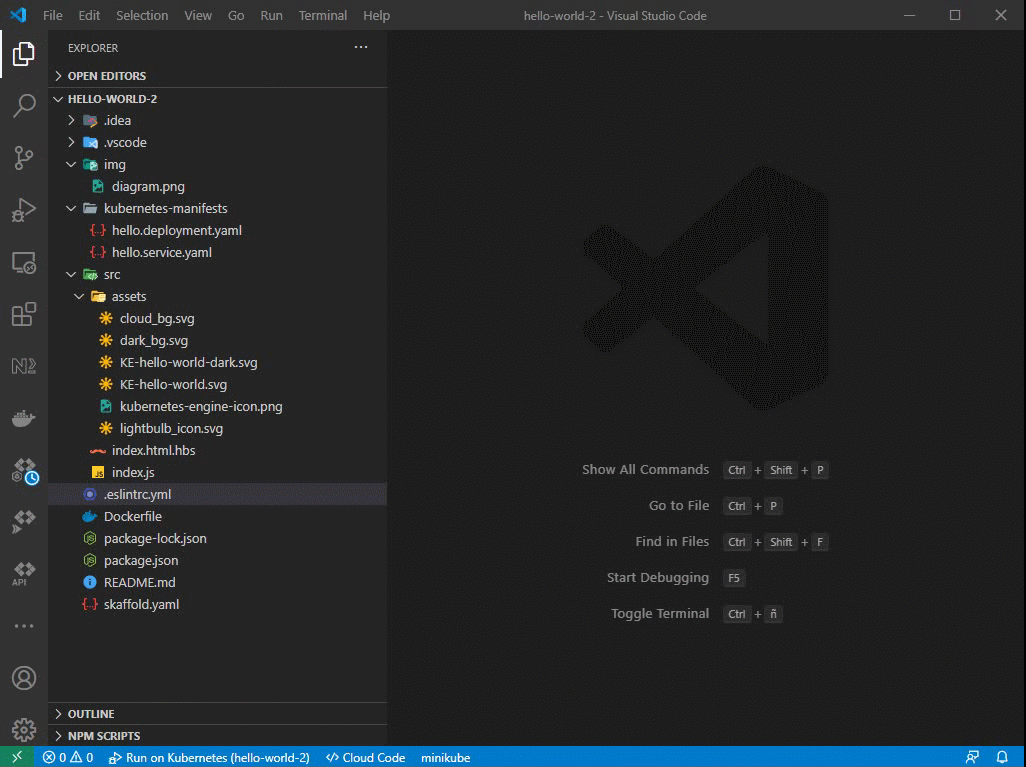Open KE-hello-world.svg file
This screenshot has height=767, width=1026.
(x=217, y=384)
